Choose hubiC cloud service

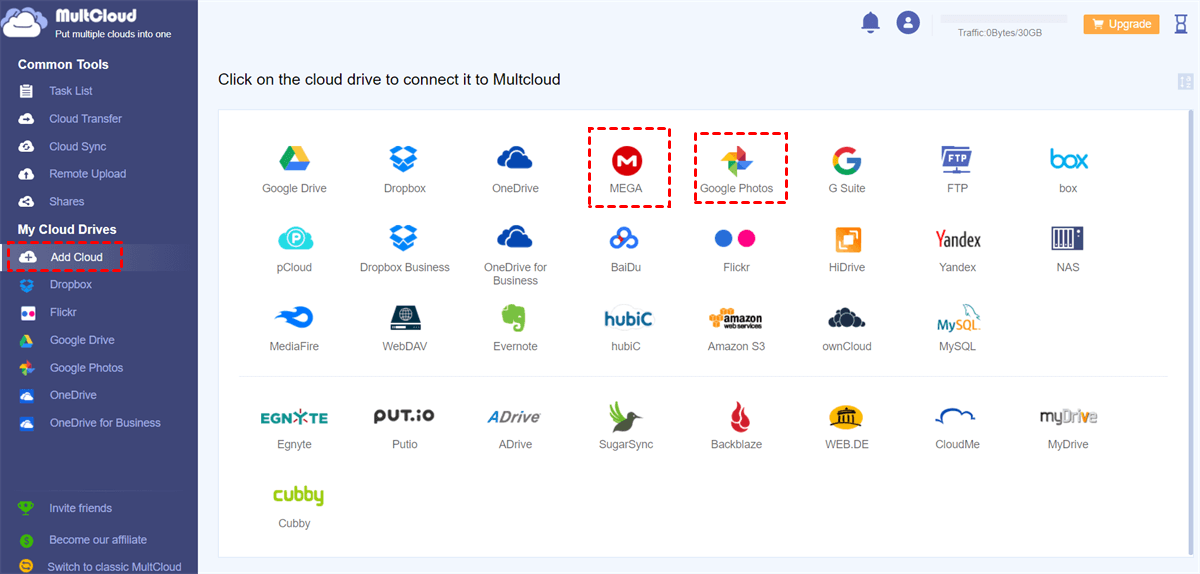[626, 328]
